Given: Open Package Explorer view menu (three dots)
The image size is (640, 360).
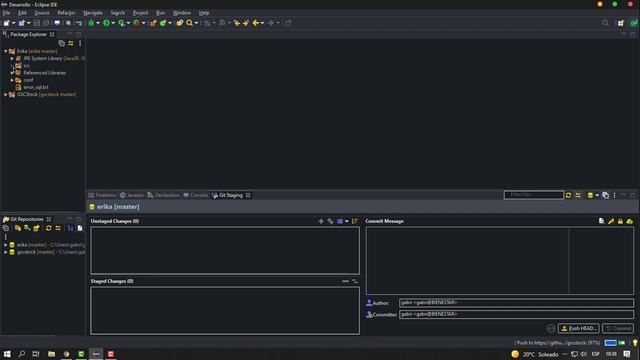Looking at the screenshot, I should pos(80,43).
